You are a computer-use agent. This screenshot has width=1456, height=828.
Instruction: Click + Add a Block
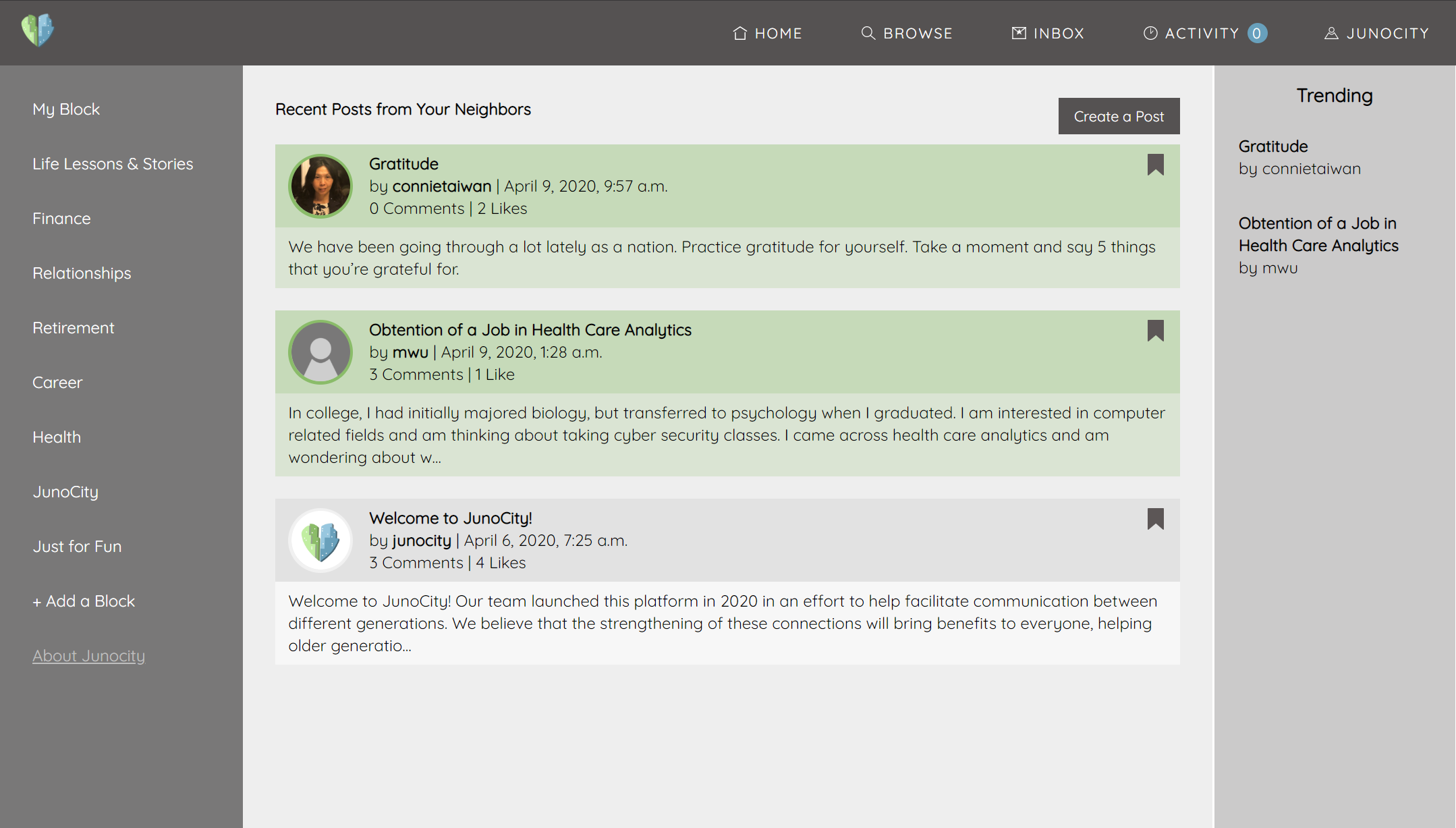point(84,601)
